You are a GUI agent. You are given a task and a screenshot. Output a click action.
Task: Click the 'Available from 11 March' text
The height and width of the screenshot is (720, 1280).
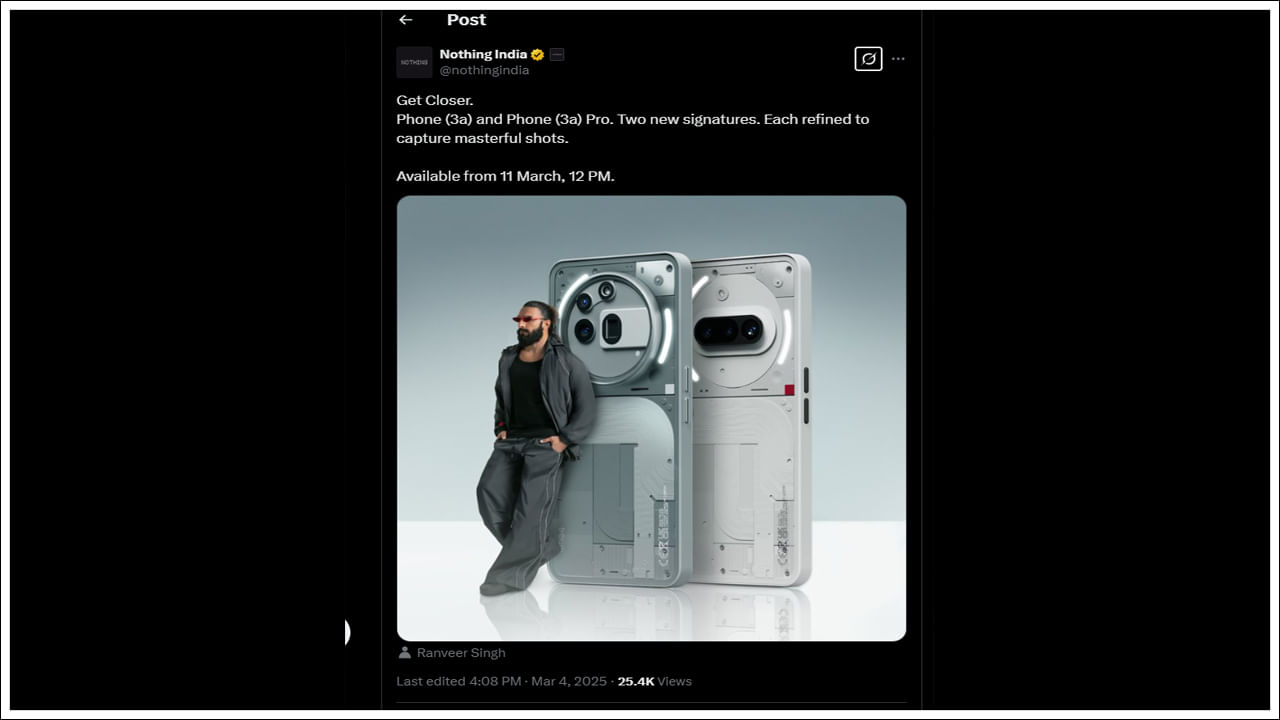tap(505, 176)
